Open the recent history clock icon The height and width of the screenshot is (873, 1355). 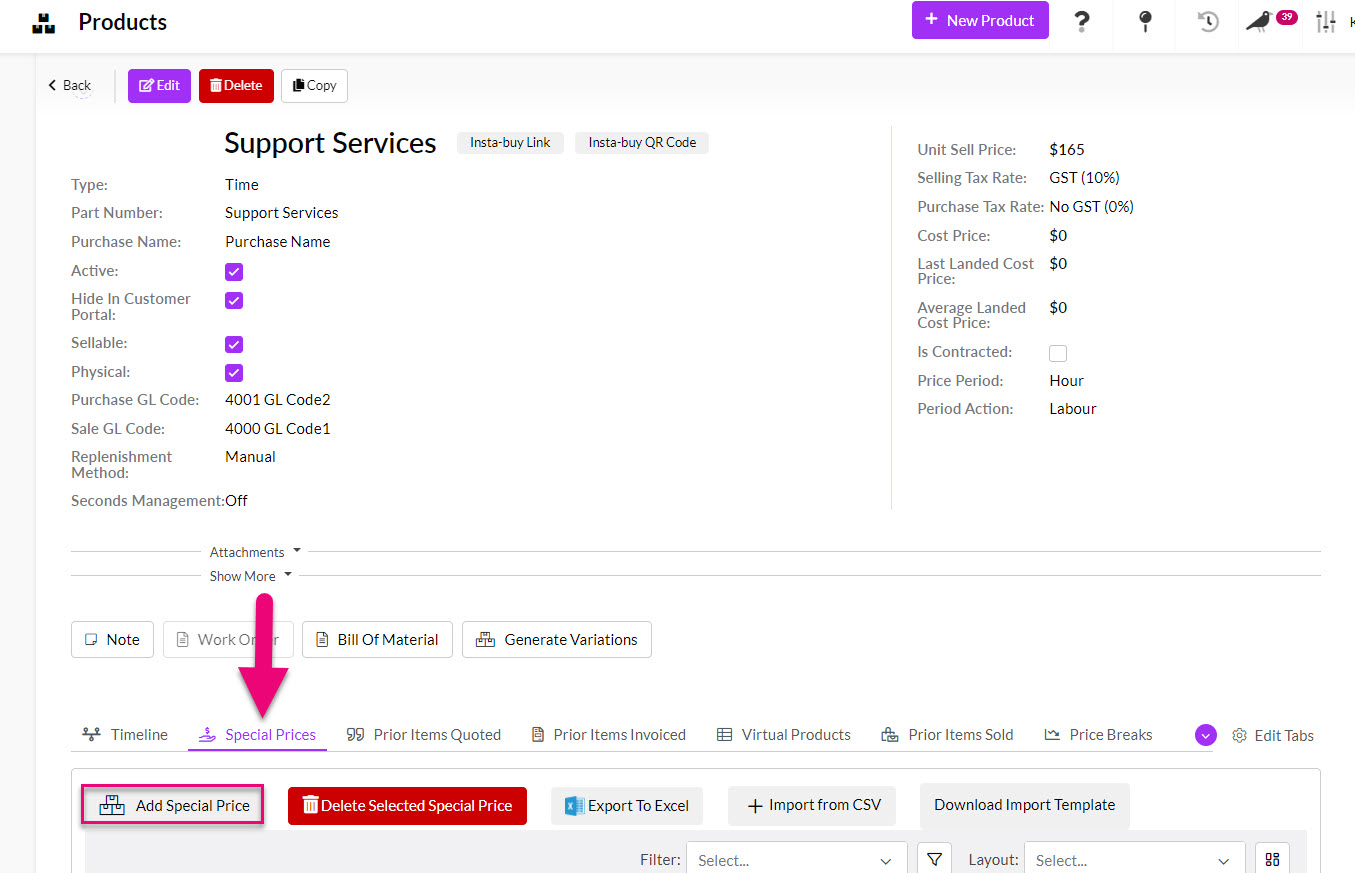pos(1208,21)
